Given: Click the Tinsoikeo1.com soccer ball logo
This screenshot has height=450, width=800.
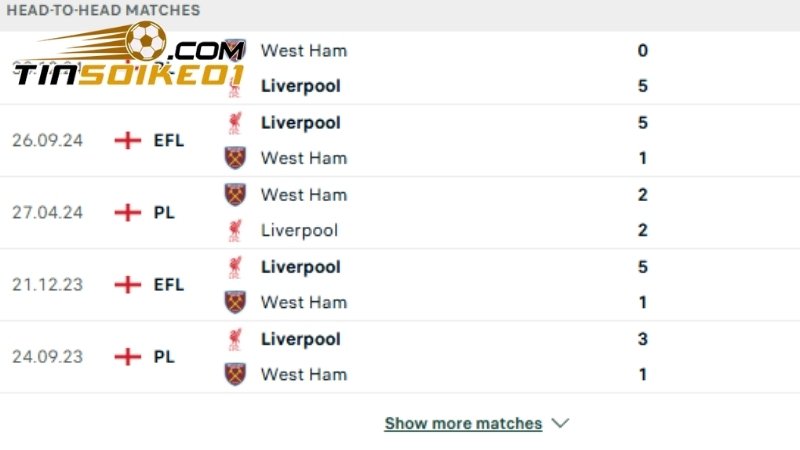Looking at the screenshot, I should [x=146, y=40].
